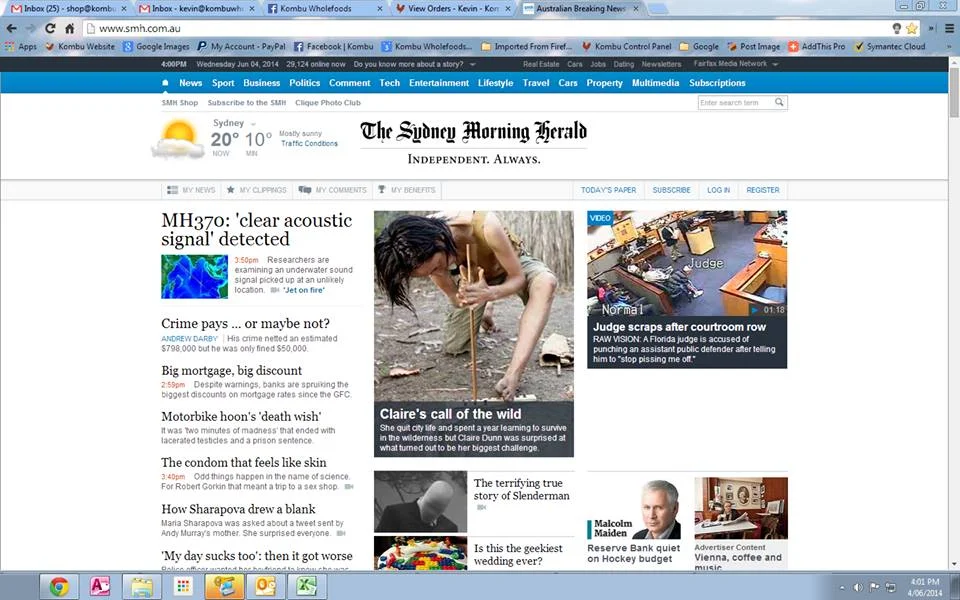Click the LOG IN link
The image size is (960, 600).
(718, 190)
